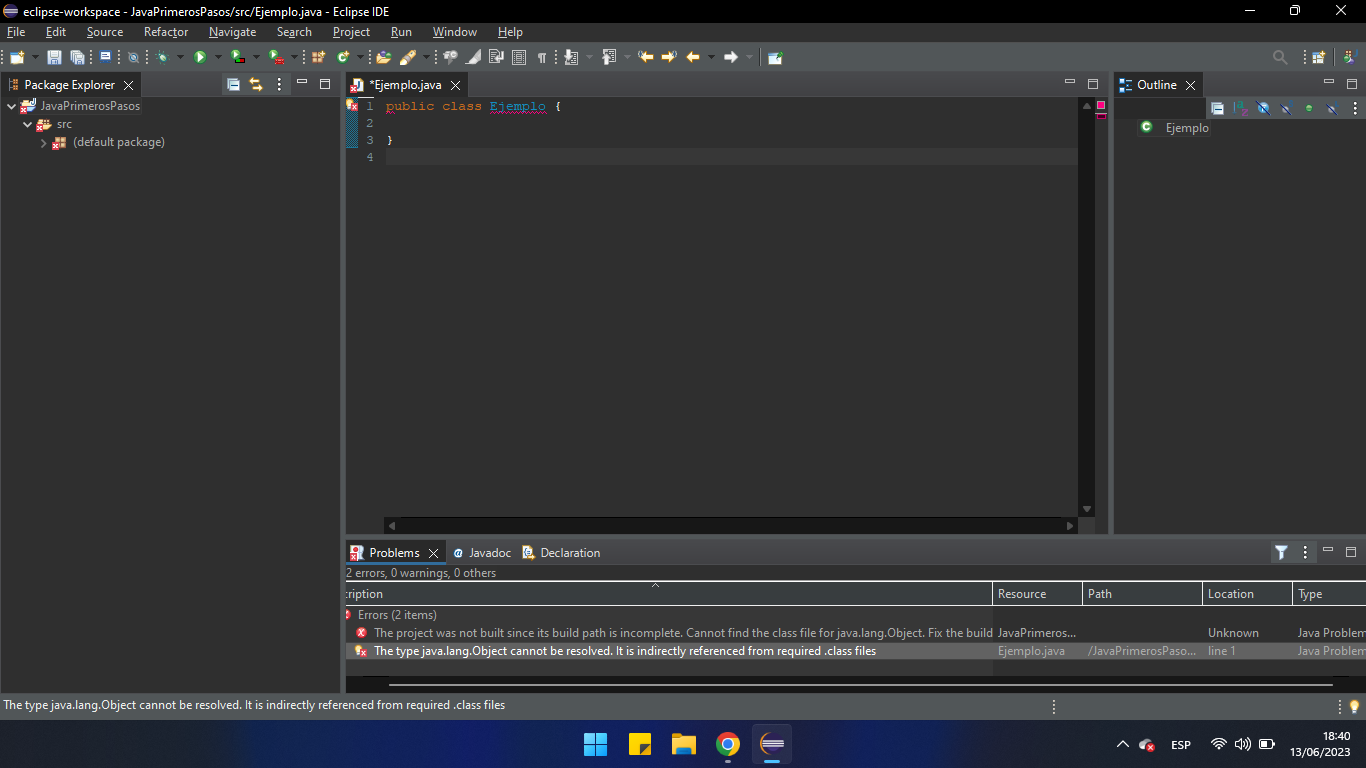Click the Open Type folder icon
Screen dimensions: 1366x768
tap(383, 57)
